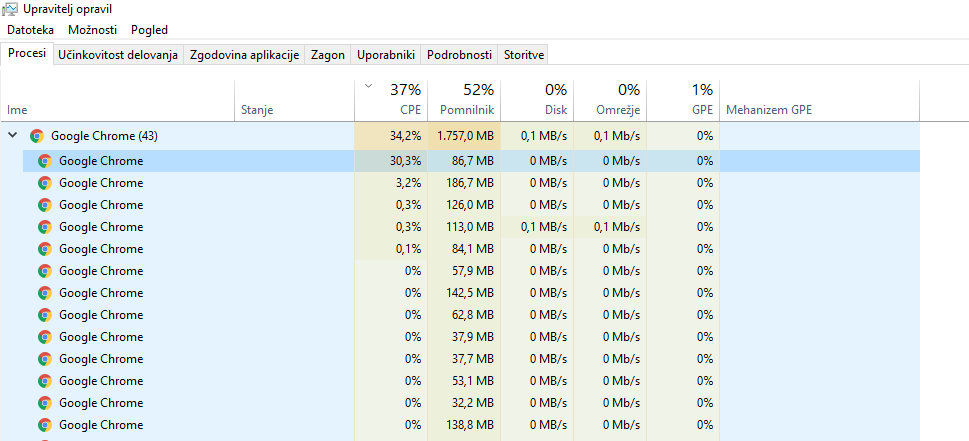Image resolution: width=969 pixels, height=441 pixels.
Task: Click Chrome icon in the 142,5 MB row
Action: click(44, 293)
